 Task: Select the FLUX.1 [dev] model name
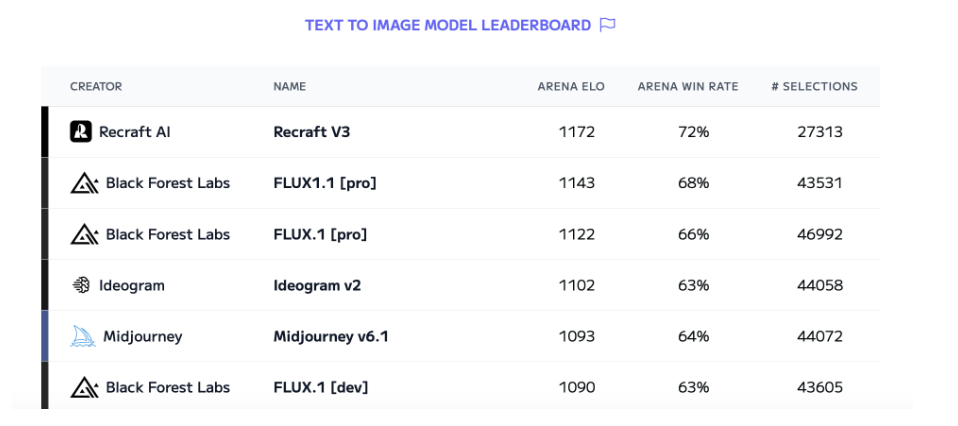(x=321, y=387)
